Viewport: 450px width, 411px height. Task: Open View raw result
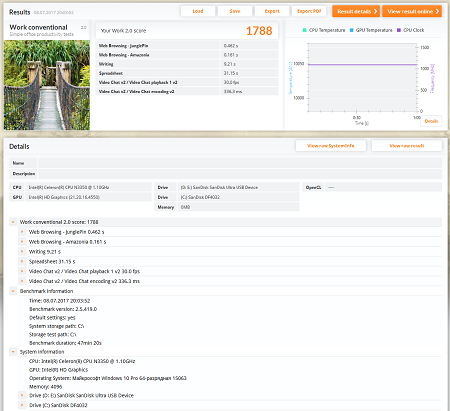pos(407,146)
